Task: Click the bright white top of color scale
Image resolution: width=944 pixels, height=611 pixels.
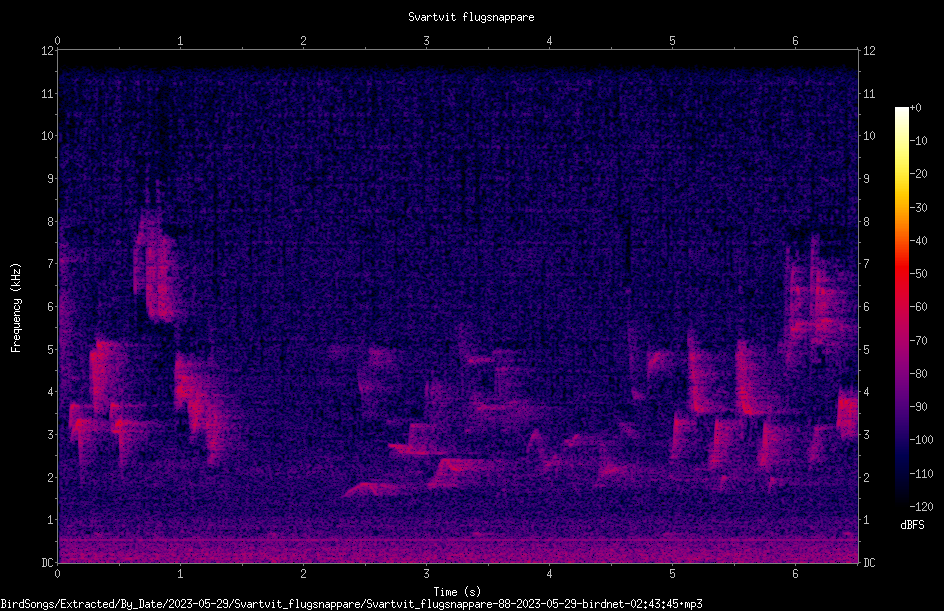Action: (x=901, y=114)
